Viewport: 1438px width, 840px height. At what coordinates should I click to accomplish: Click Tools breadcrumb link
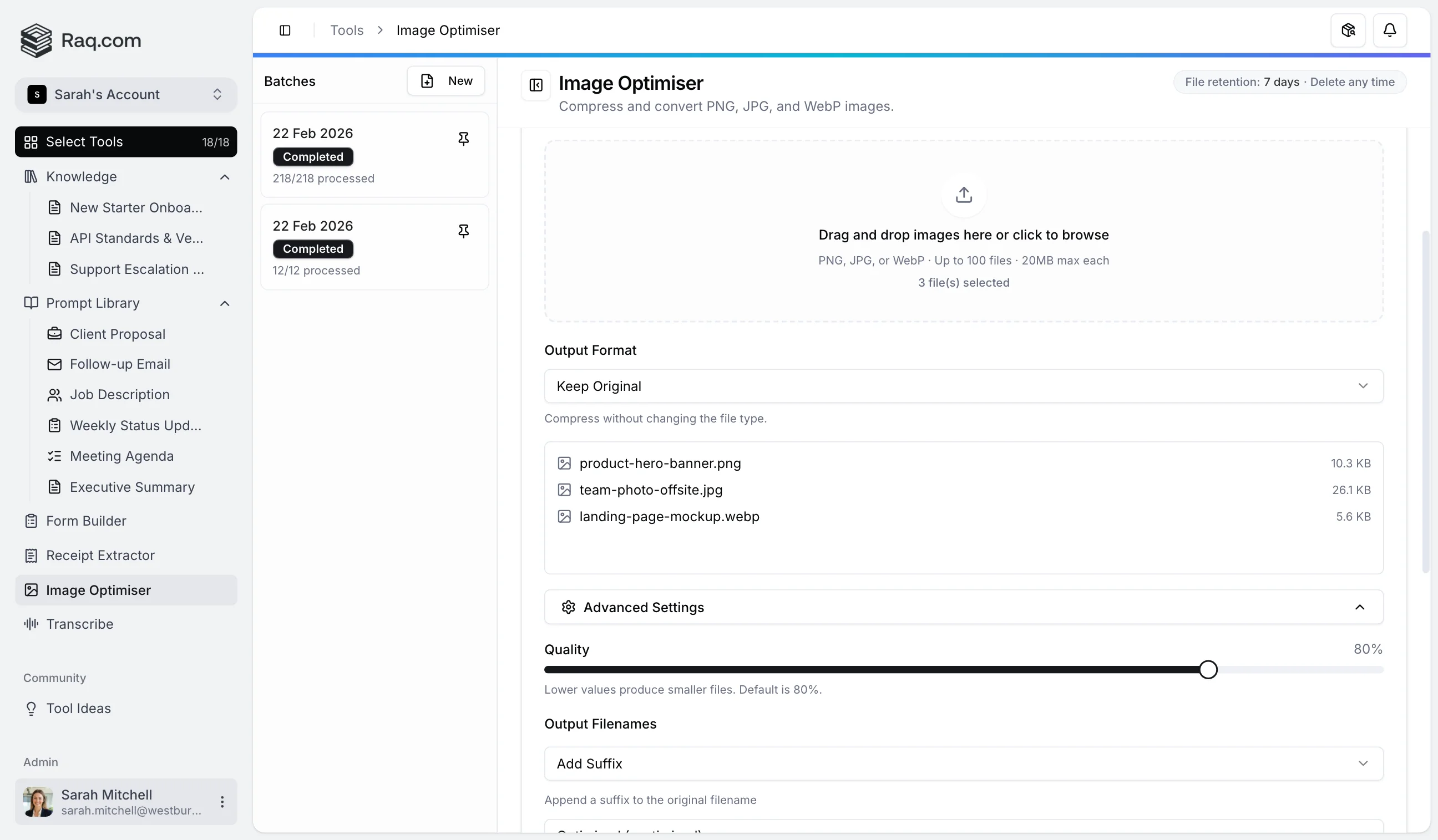tap(346, 30)
